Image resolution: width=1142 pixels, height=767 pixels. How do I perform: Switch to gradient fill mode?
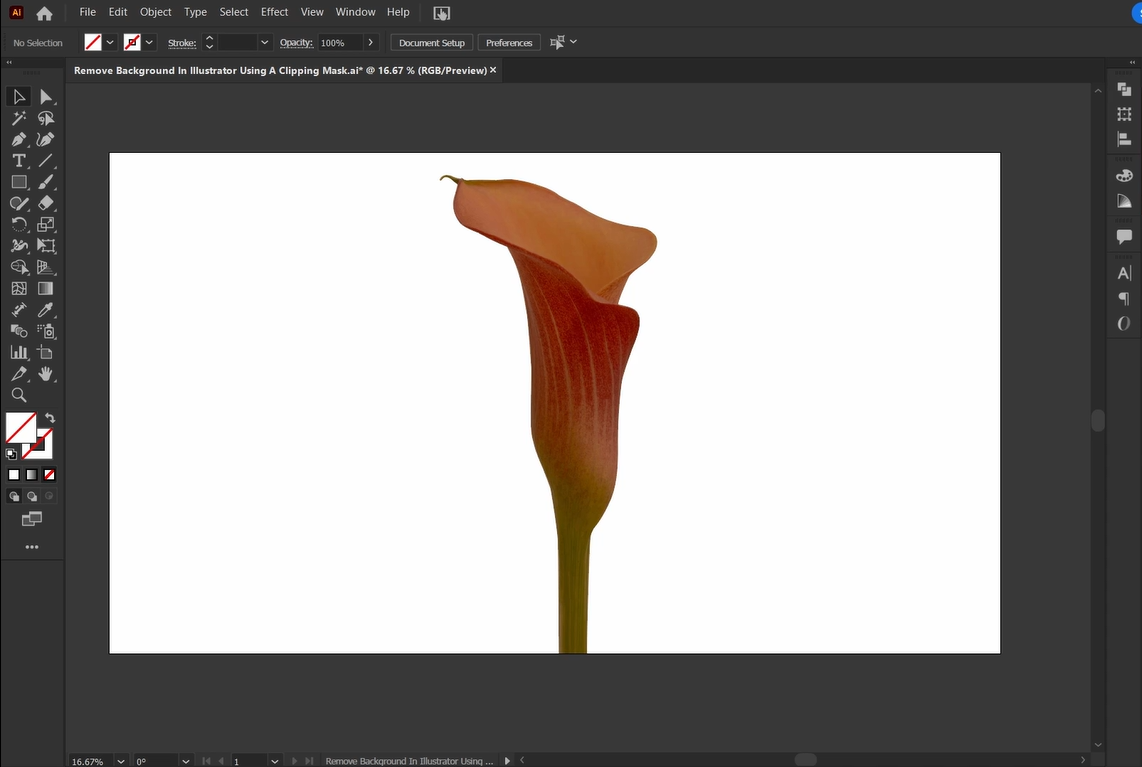click(x=29, y=474)
